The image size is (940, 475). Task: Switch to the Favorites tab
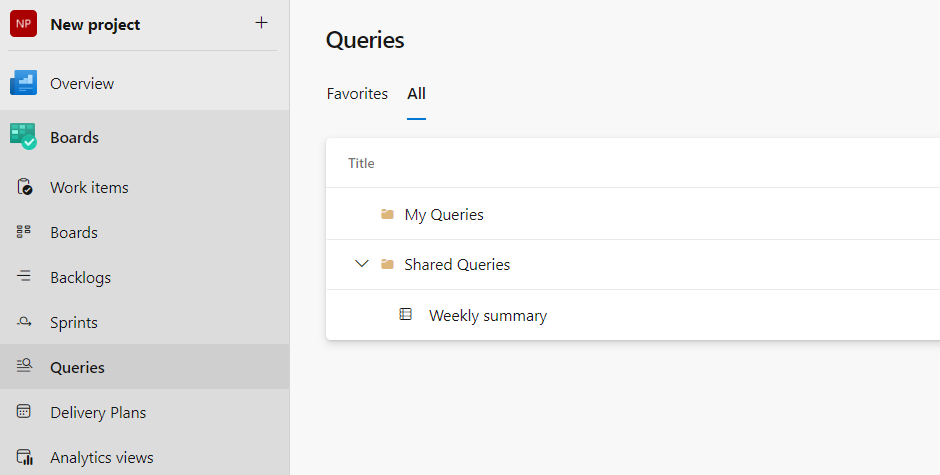click(357, 93)
